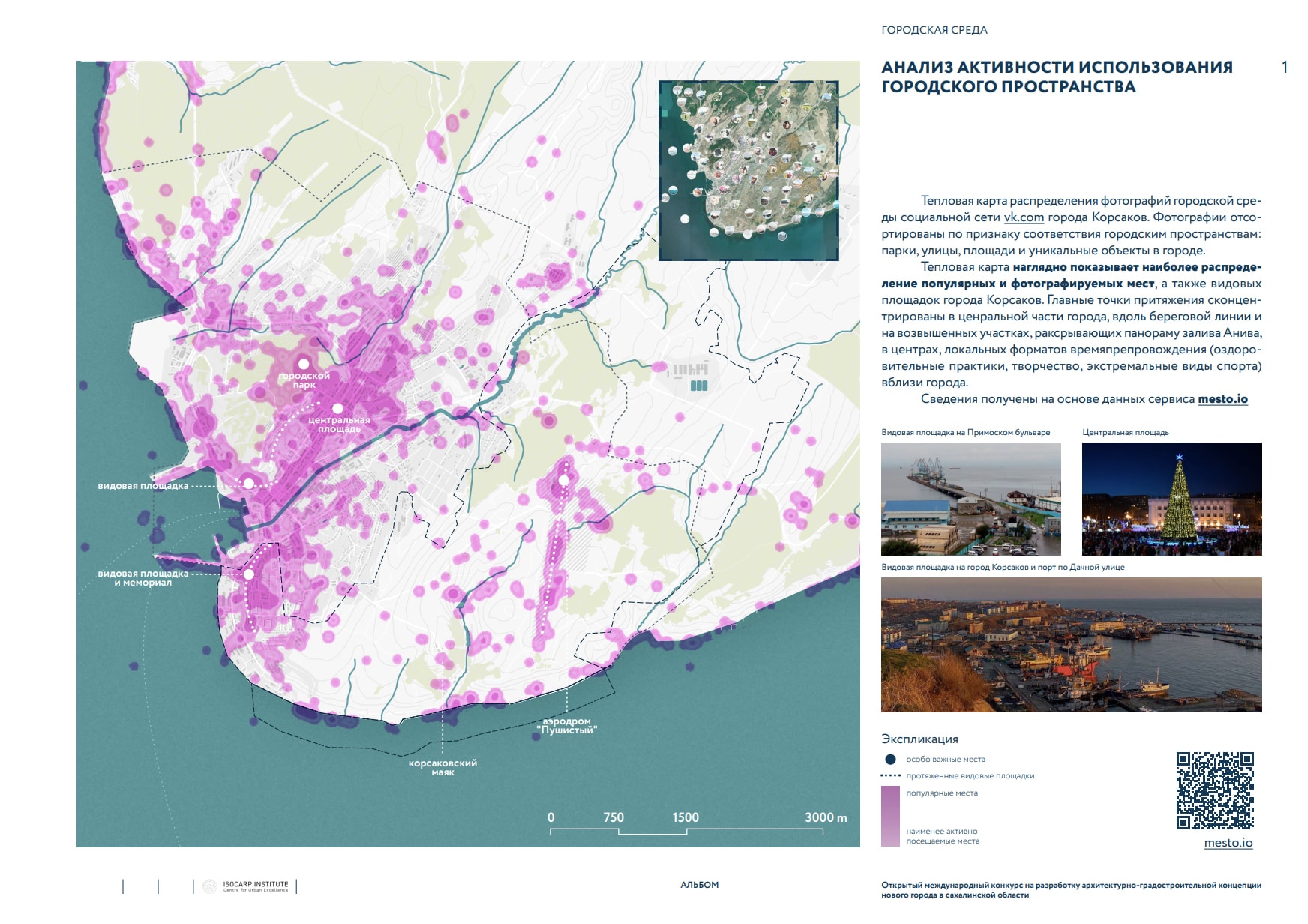Open the Primorsky boulevard viewpoint photo

click(971, 499)
